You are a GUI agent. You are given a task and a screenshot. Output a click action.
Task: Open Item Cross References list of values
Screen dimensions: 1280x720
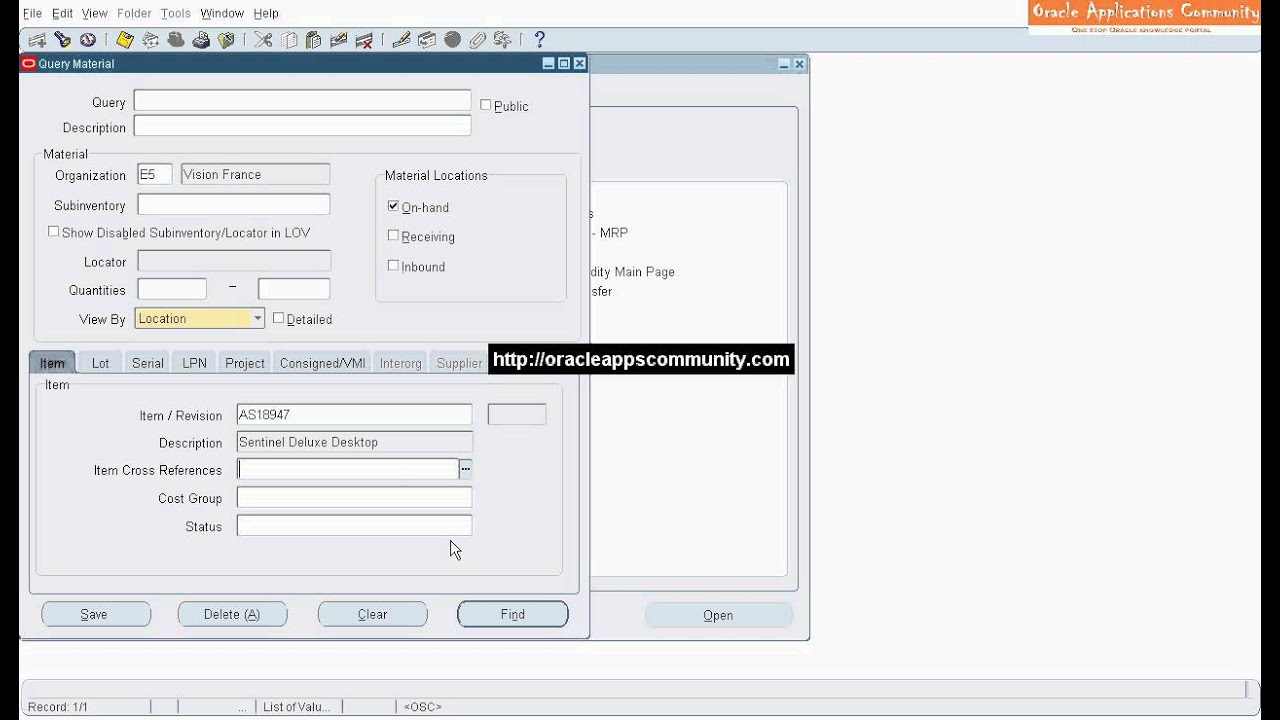click(465, 468)
